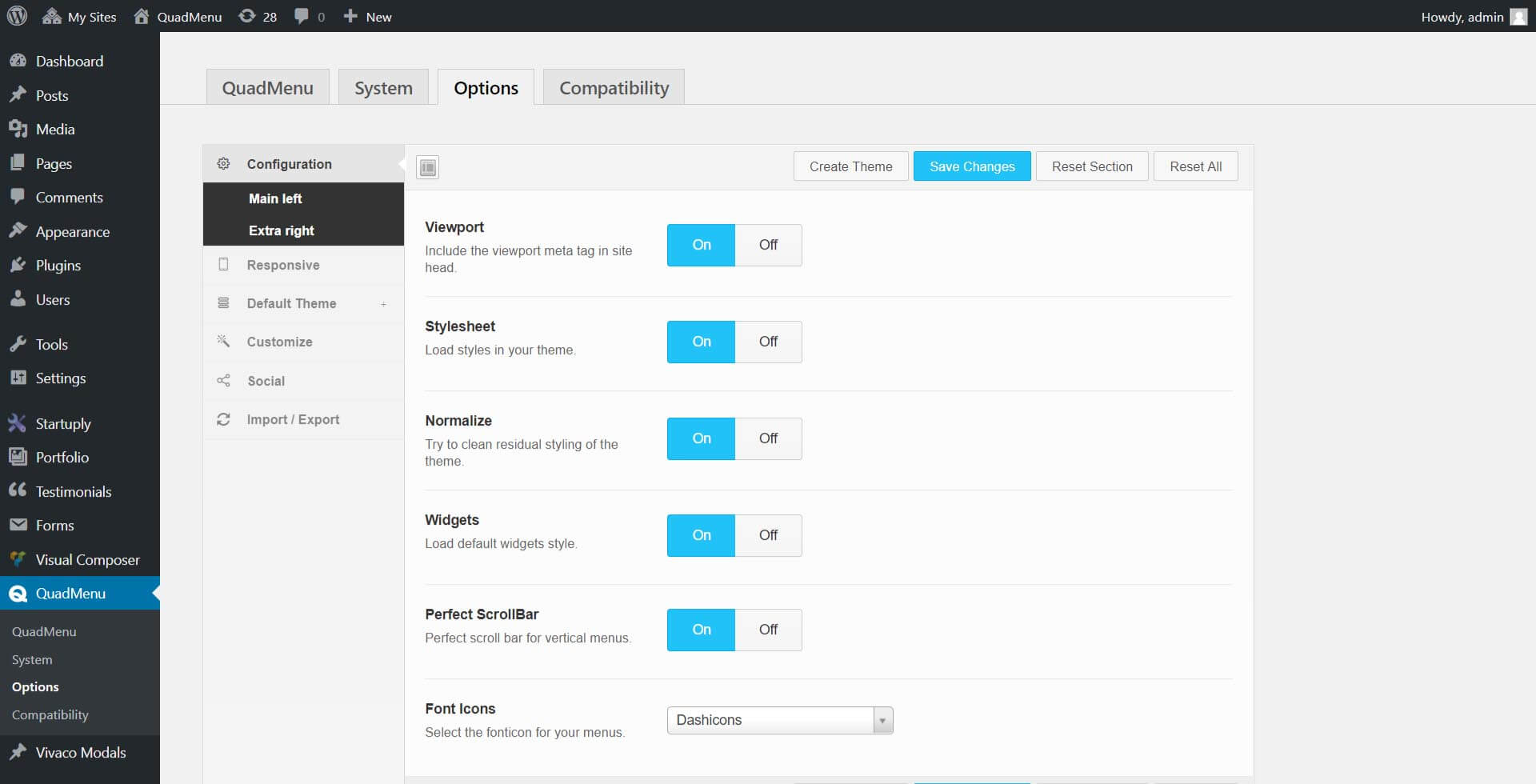Open Testimonials in sidebar

[x=80, y=491]
